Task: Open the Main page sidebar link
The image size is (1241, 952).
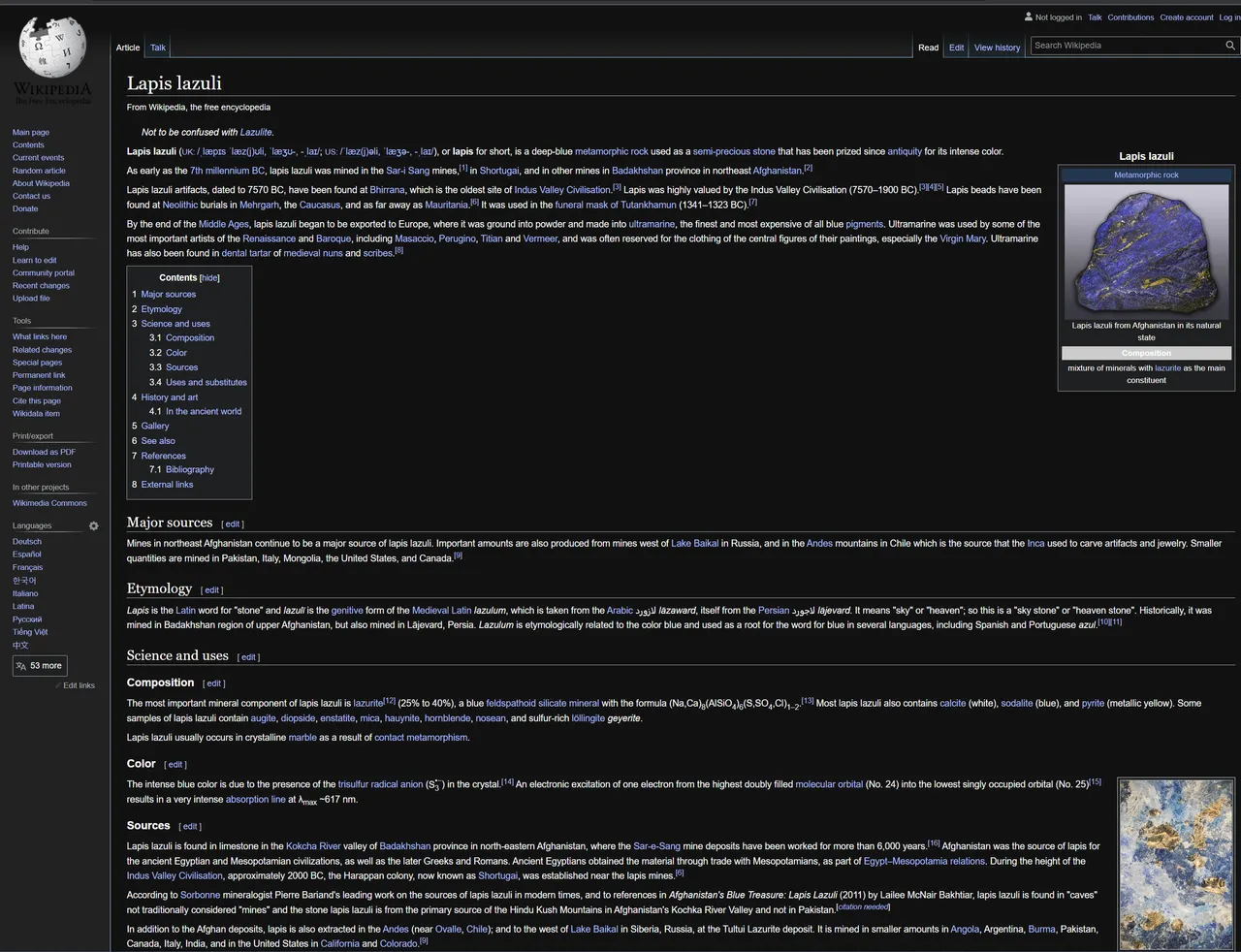Action: tap(31, 133)
